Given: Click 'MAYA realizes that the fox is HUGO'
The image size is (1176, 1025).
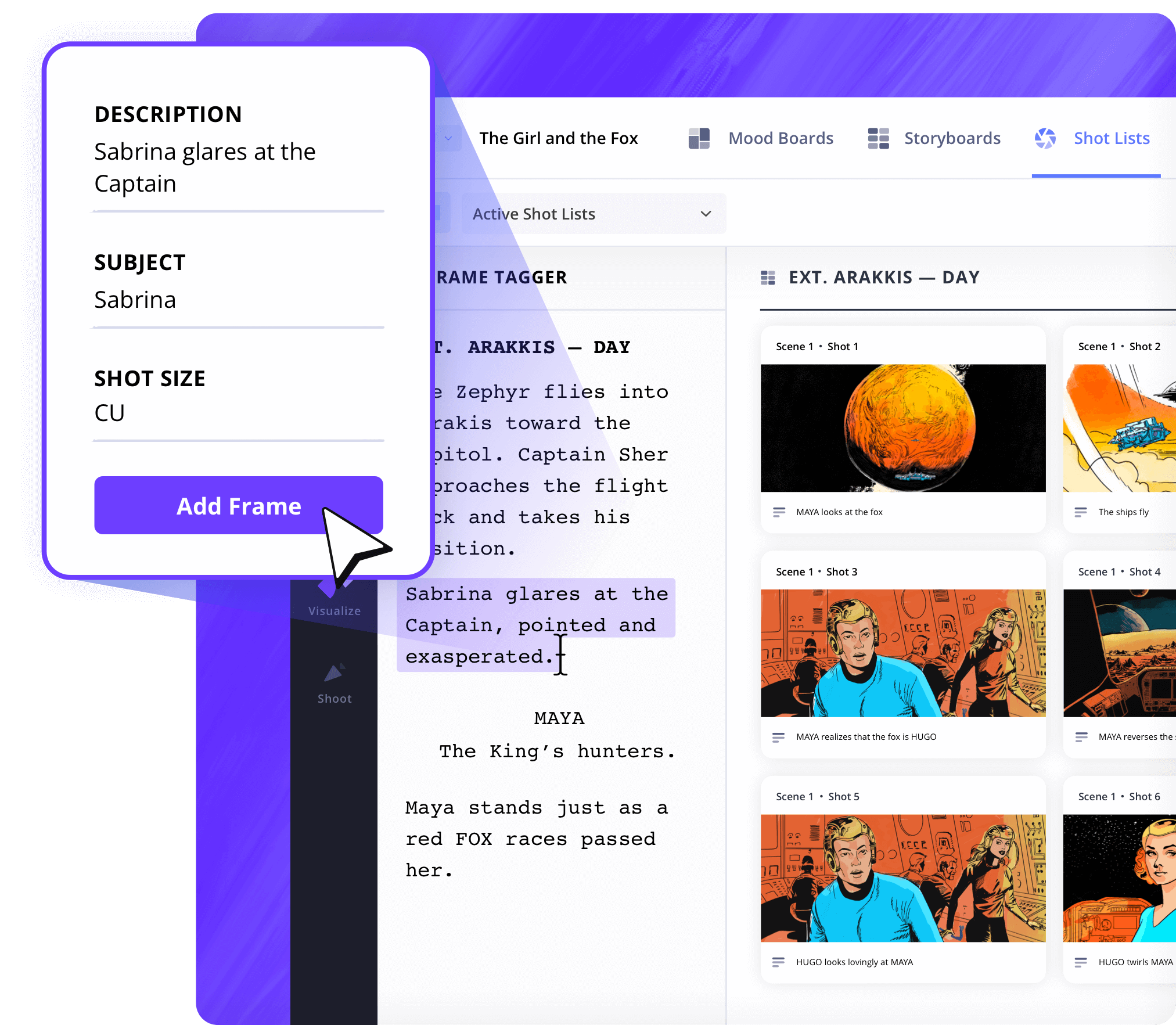Looking at the screenshot, I should click(x=866, y=736).
